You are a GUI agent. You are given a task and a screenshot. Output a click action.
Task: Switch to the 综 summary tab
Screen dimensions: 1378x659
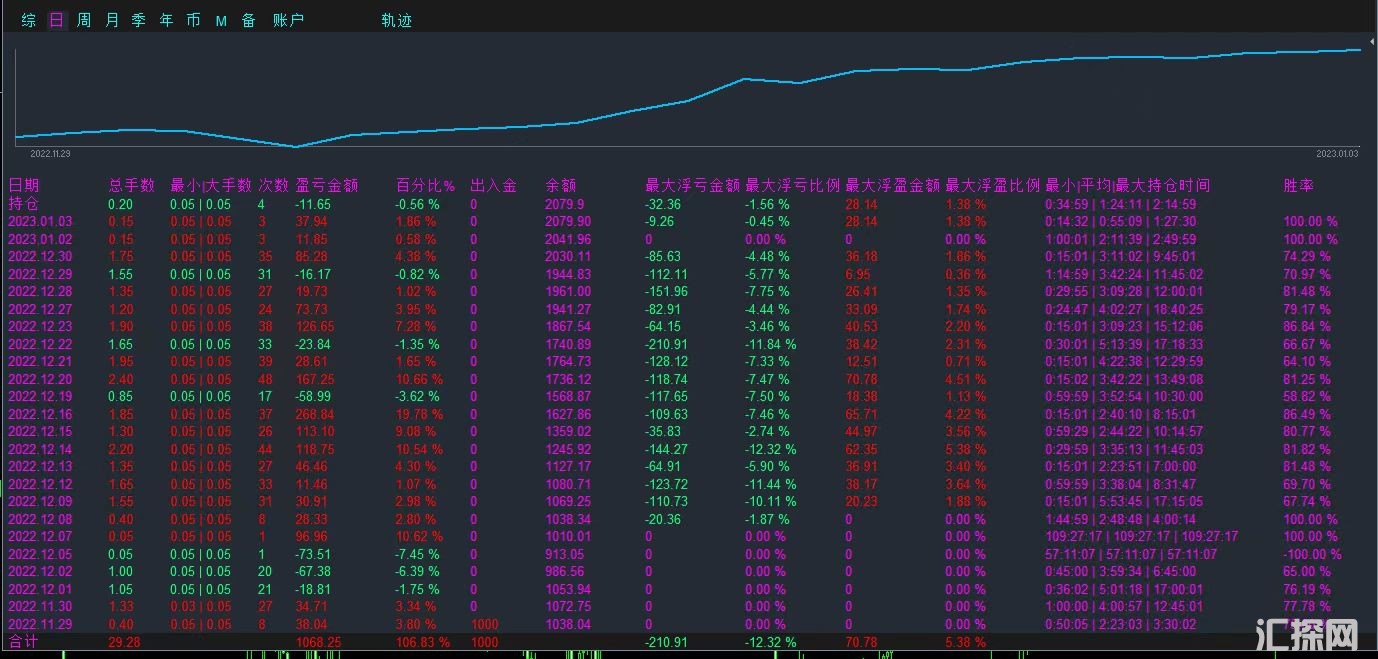[x=29, y=20]
